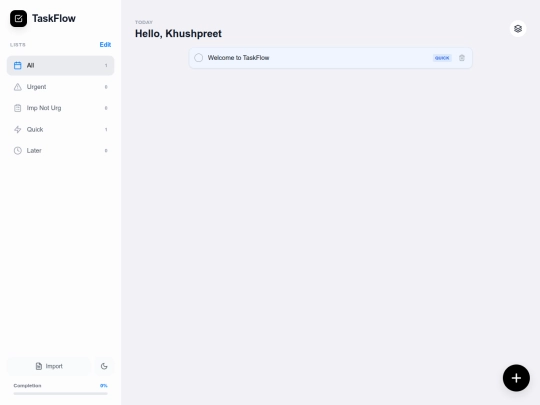Select the All list
This screenshot has width=540, height=405.
click(x=60, y=65)
